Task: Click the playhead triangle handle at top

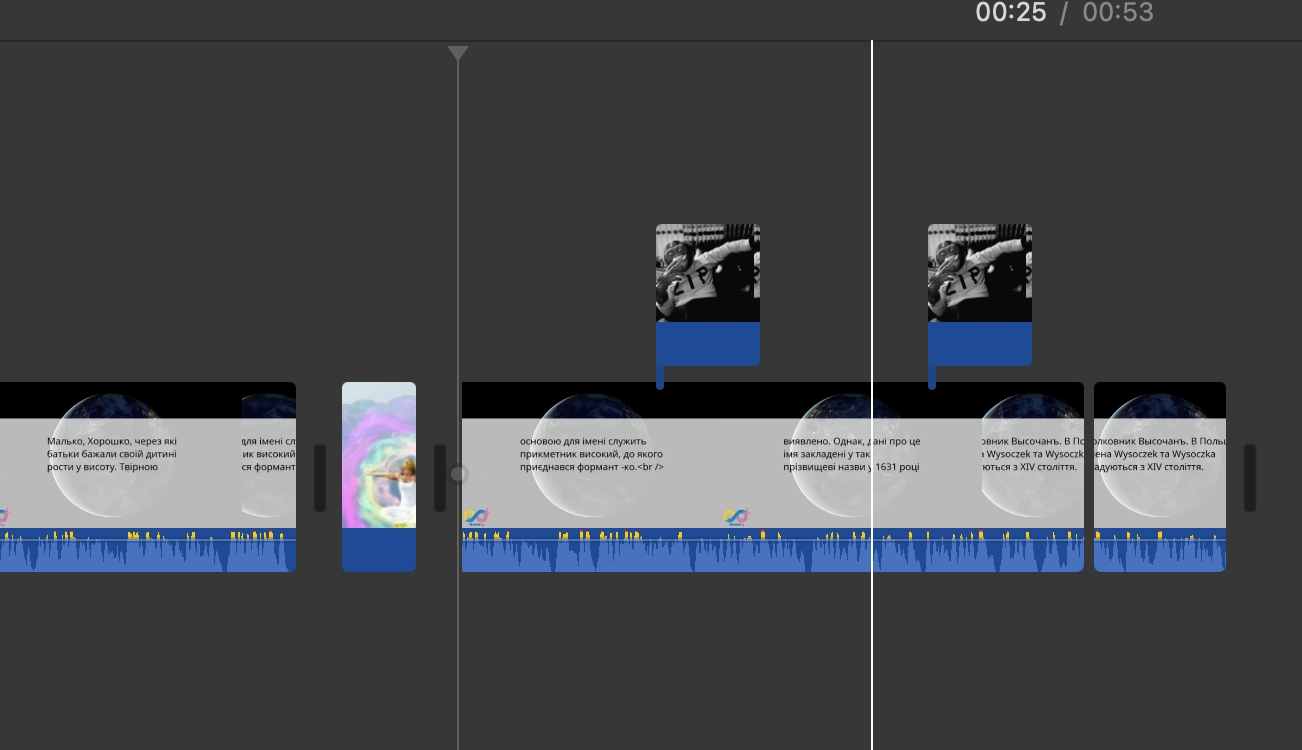Action: click(458, 53)
